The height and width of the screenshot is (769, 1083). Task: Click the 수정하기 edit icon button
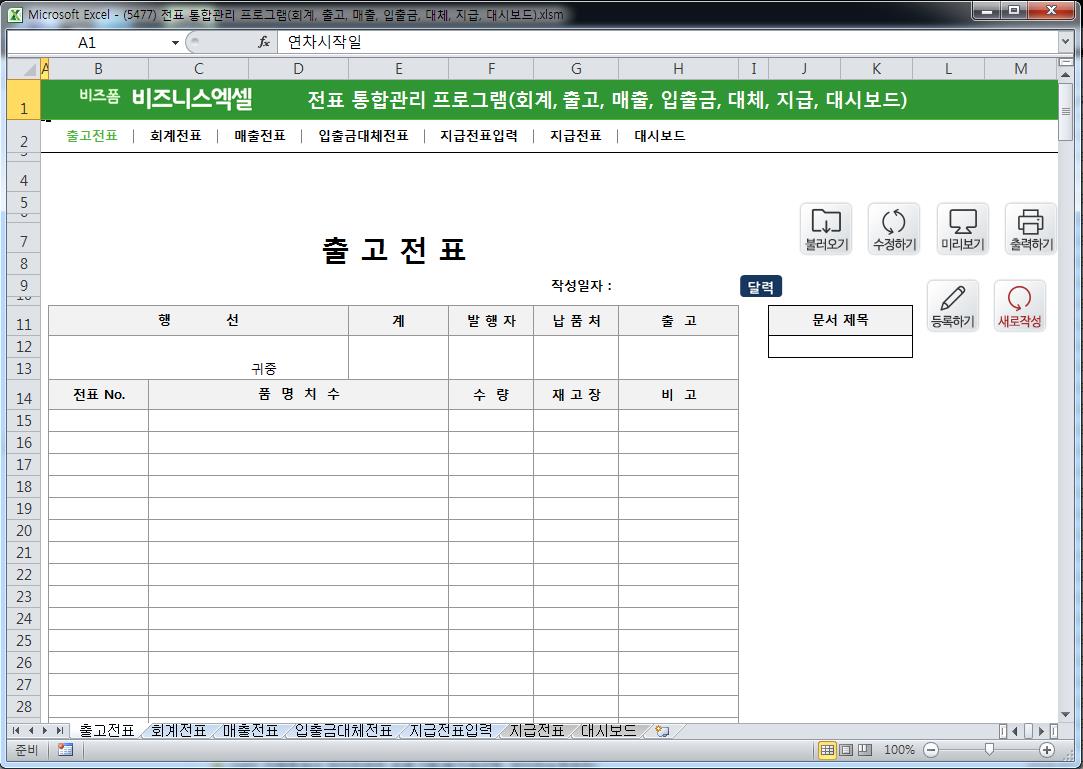coord(894,229)
